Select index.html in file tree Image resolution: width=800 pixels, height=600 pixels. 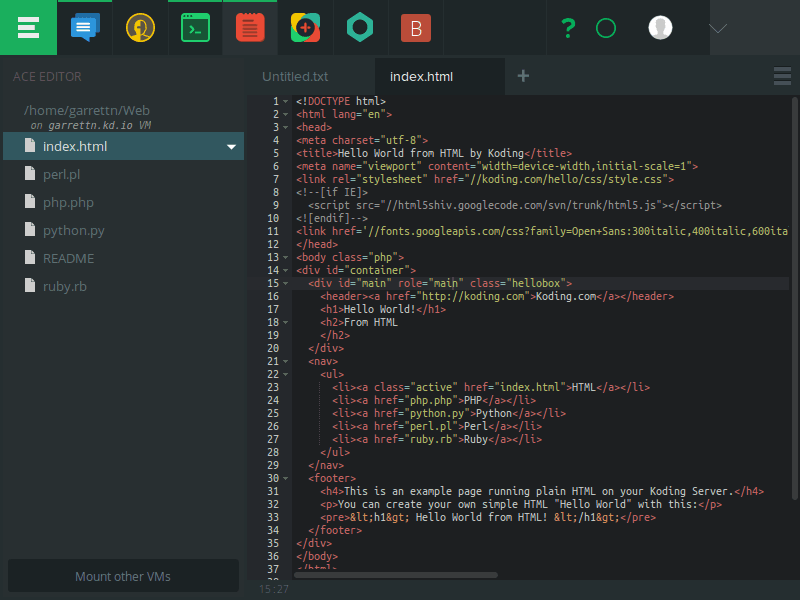[123, 146]
